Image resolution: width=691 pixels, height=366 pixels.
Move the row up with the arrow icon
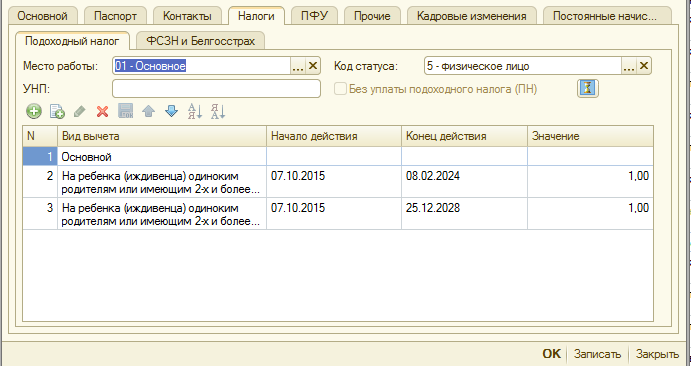(x=149, y=111)
